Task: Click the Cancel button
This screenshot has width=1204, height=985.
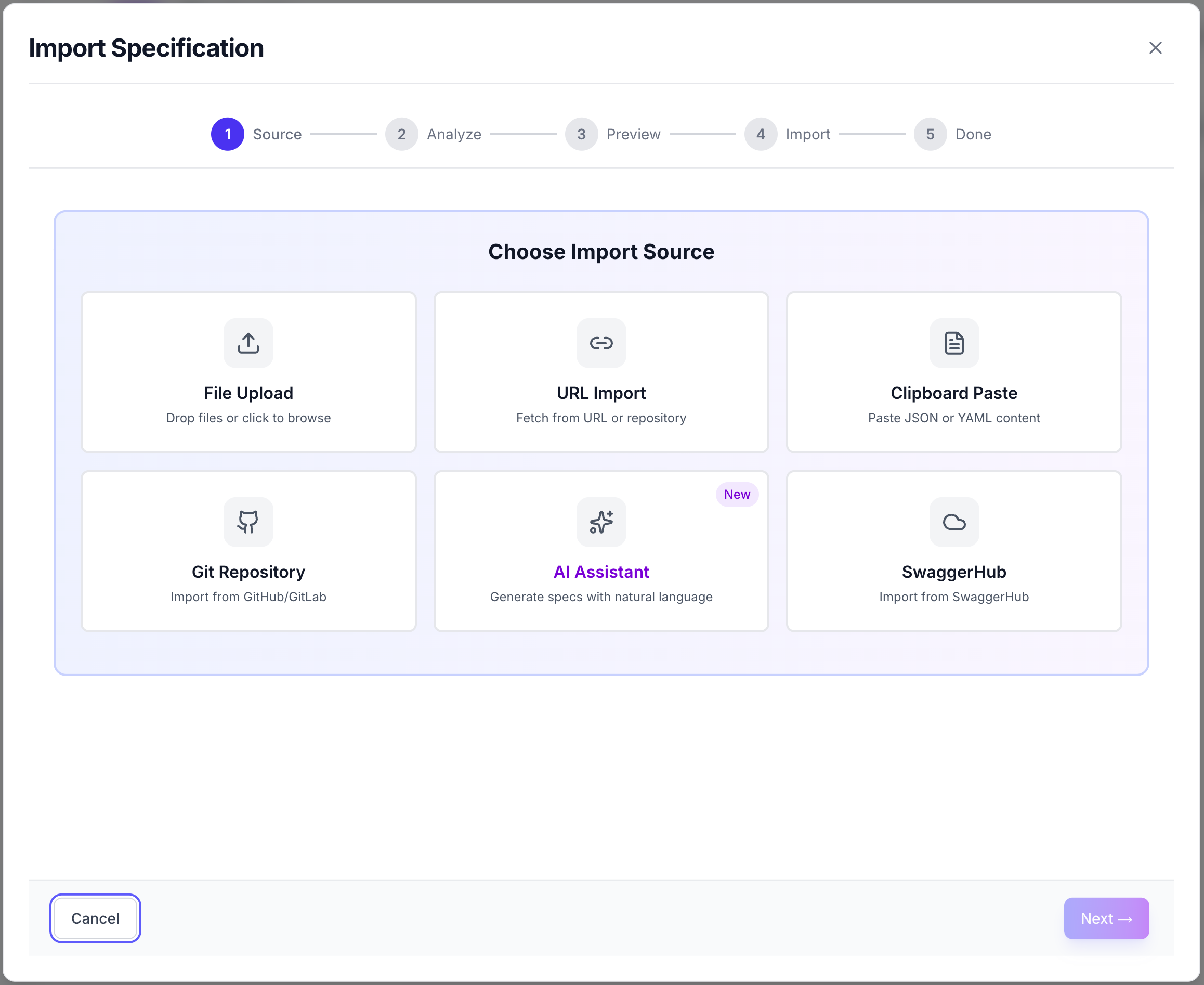Action: (95, 918)
